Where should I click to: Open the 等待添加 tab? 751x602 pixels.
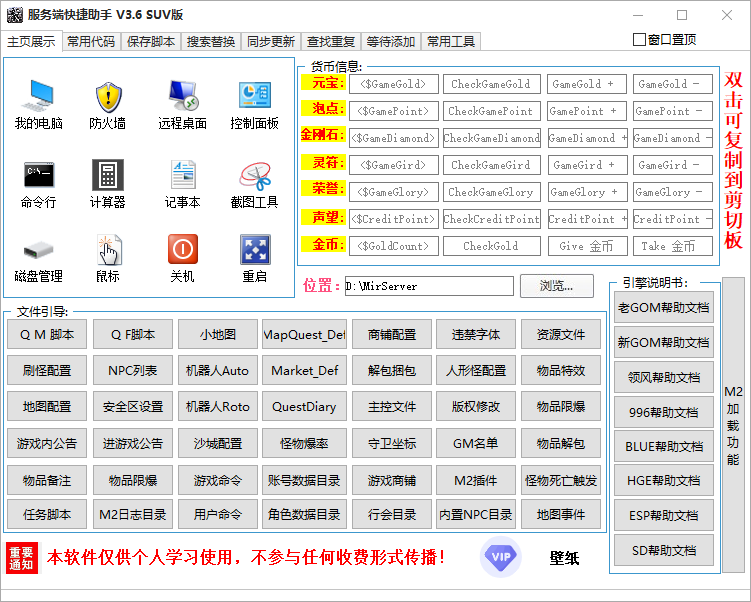pyautogui.click(x=391, y=42)
